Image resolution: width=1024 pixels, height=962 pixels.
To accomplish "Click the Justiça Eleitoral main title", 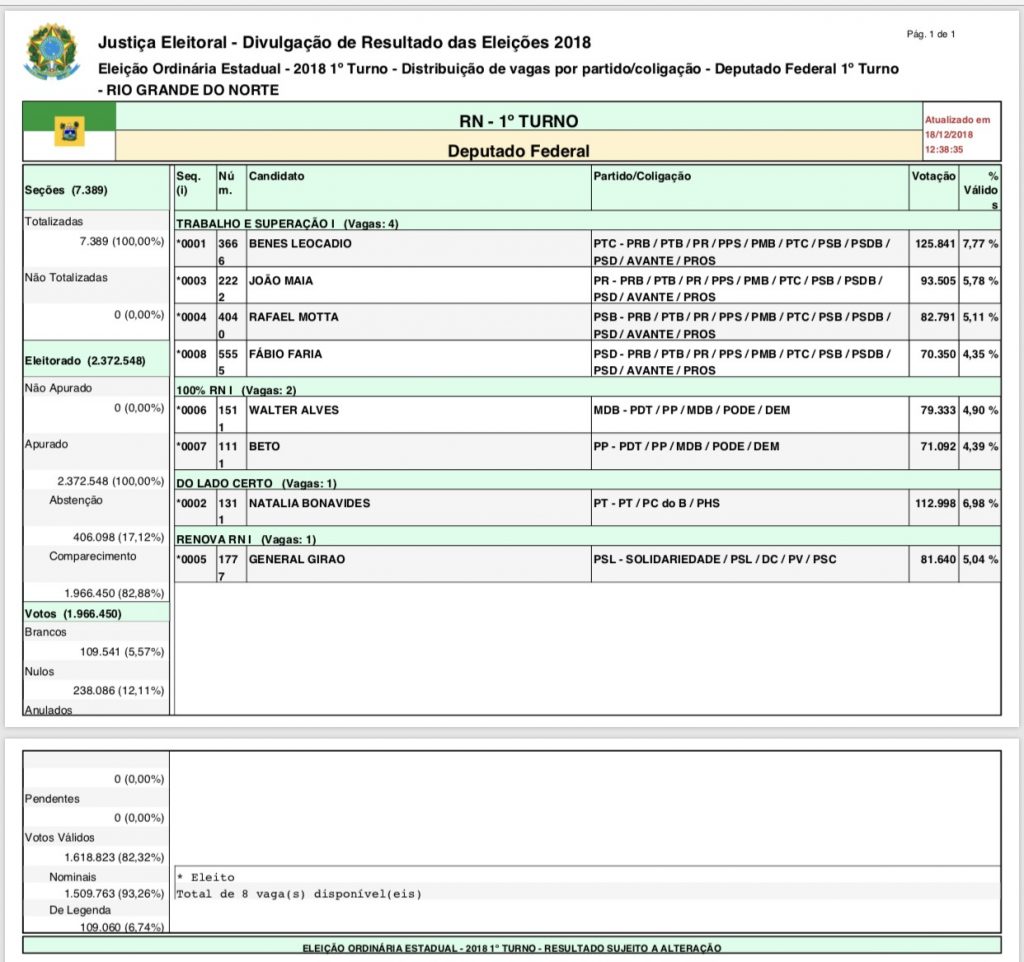I will 344,42.
